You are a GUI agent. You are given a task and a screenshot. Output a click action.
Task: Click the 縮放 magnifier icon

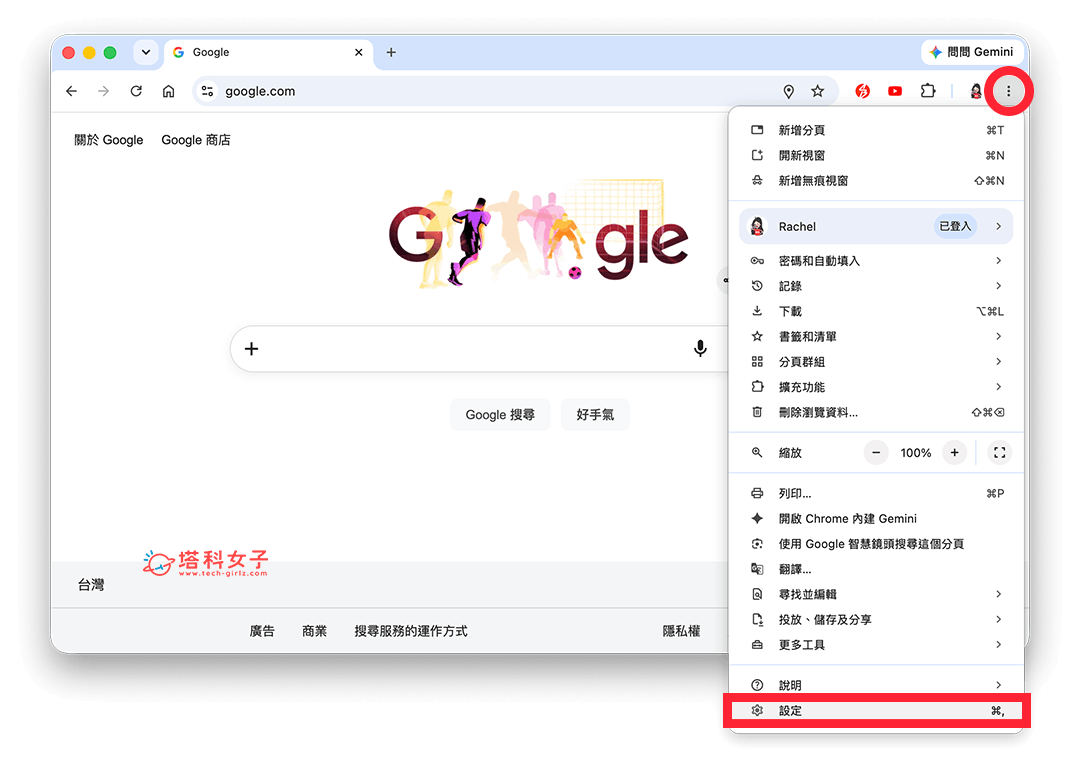point(757,452)
